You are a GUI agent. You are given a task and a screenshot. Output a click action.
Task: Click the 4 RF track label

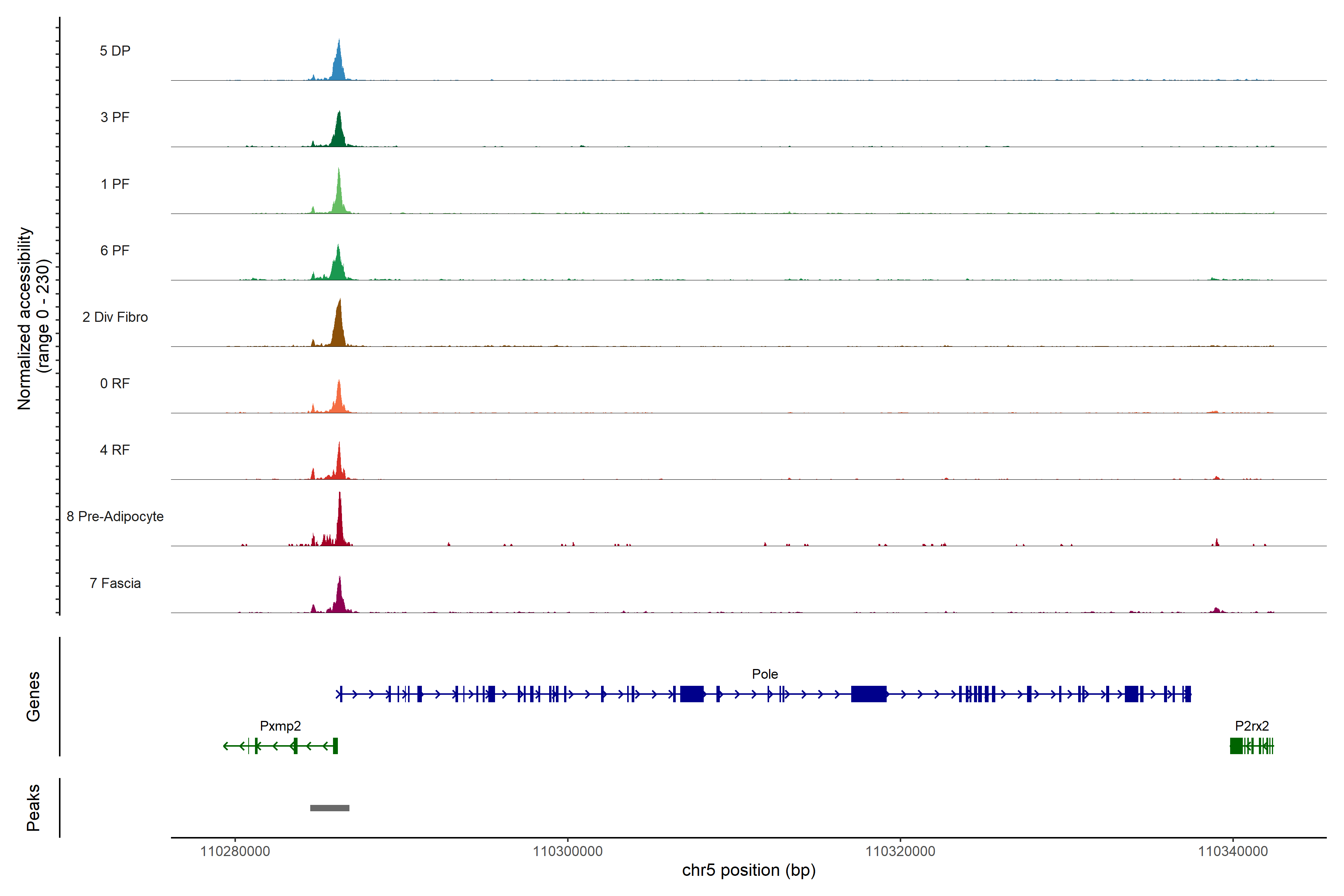[x=115, y=450]
